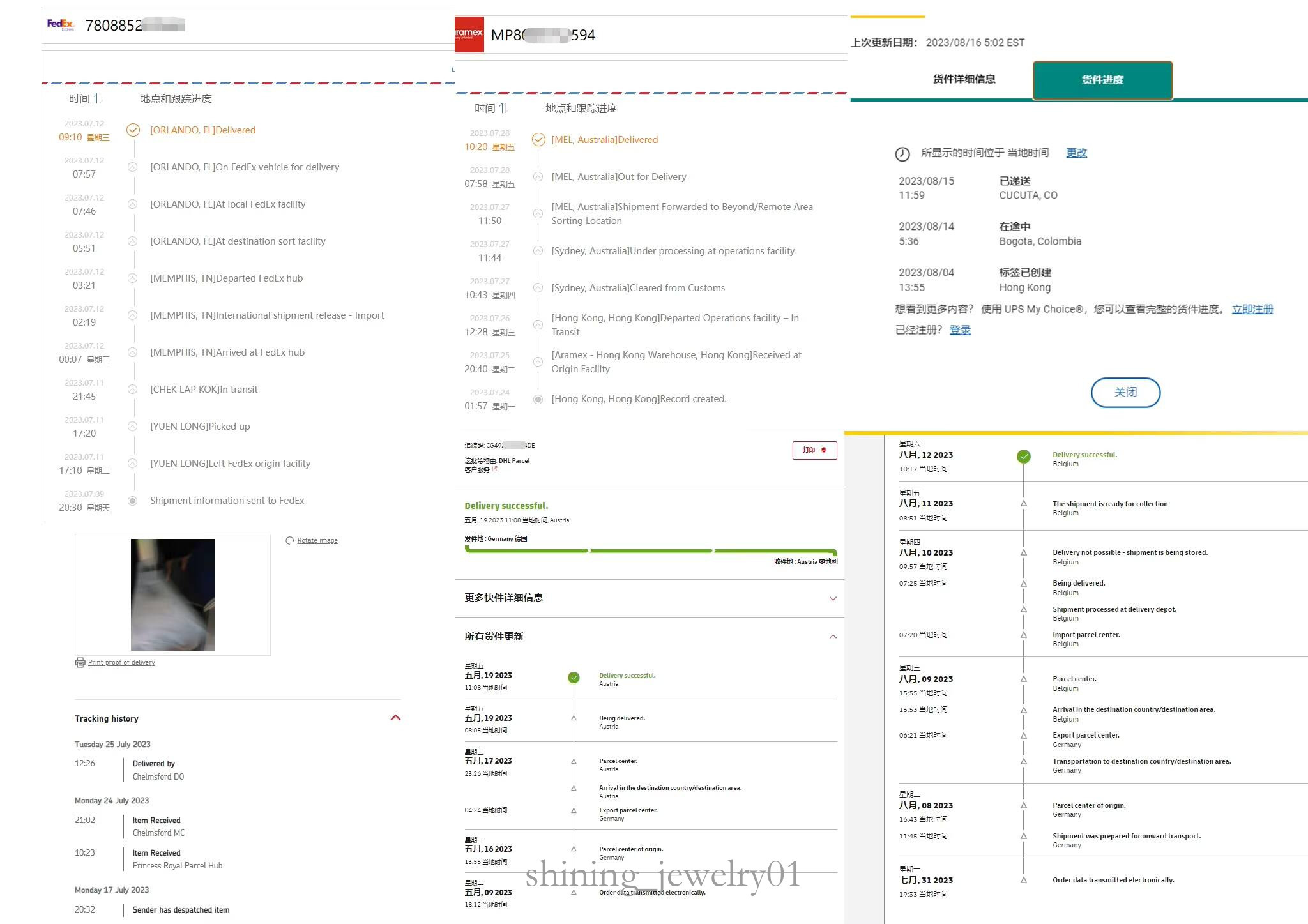This screenshot has height=924, width=1308.
Task: Collapse the Tracking history section
Action: pyautogui.click(x=395, y=718)
